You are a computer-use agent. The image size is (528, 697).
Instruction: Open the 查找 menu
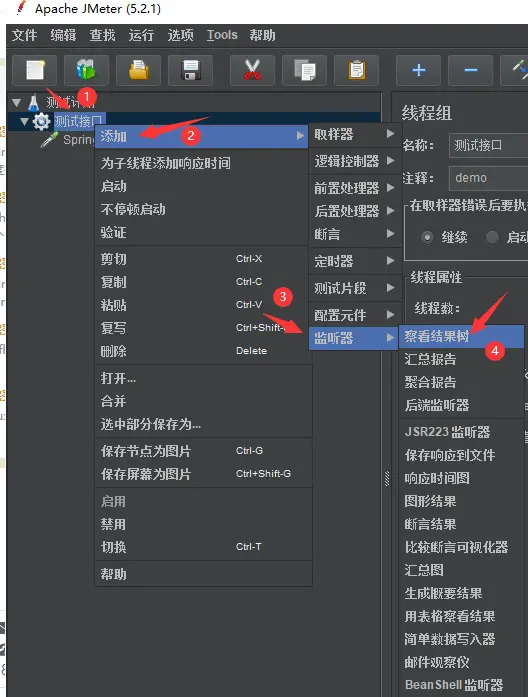102,35
